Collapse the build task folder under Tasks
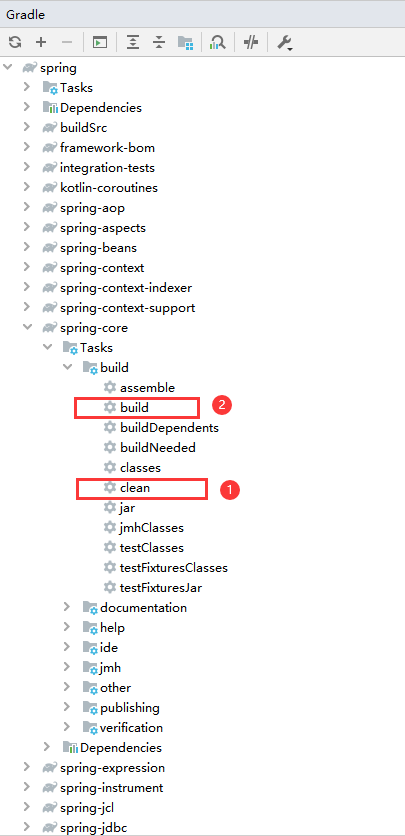405x836 pixels. pos(67,367)
